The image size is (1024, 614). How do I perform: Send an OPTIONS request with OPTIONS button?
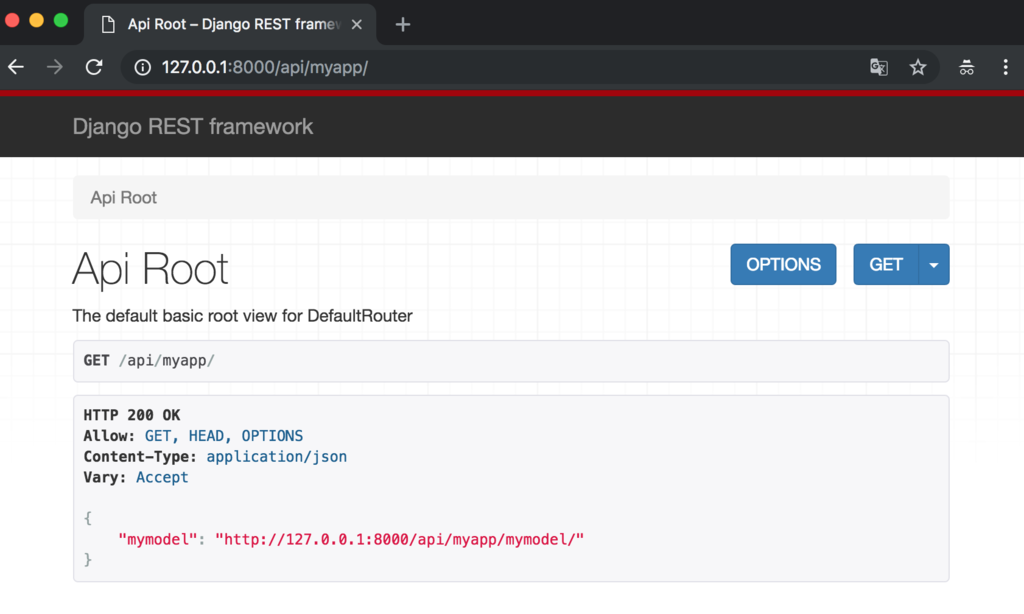[783, 265]
